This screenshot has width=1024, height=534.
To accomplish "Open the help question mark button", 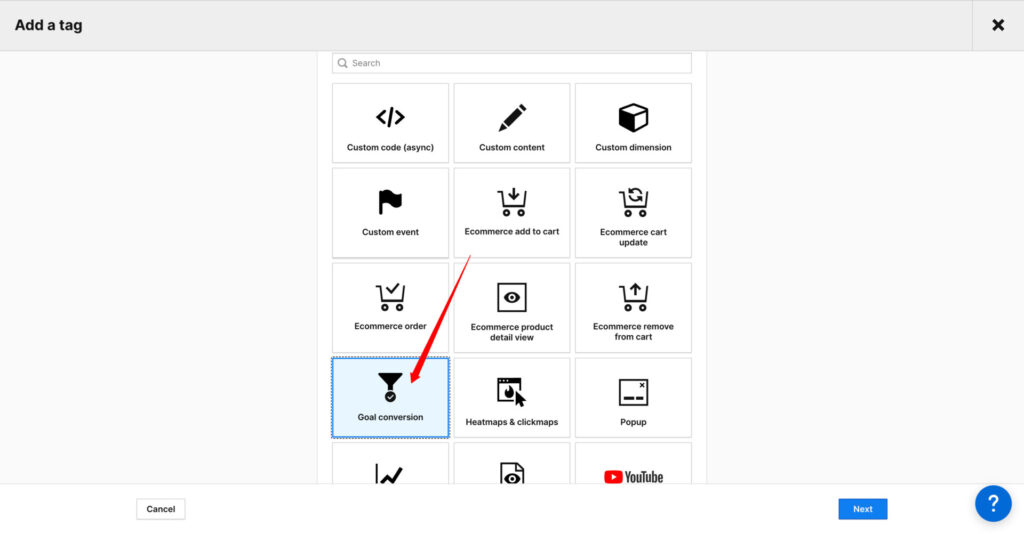I will pyautogui.click(x=993, y=503).
